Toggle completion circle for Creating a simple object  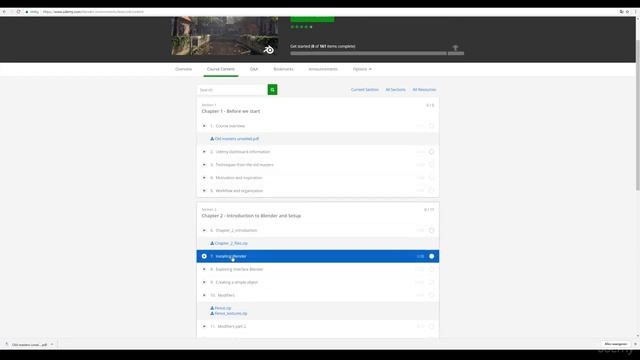point(431,282)
